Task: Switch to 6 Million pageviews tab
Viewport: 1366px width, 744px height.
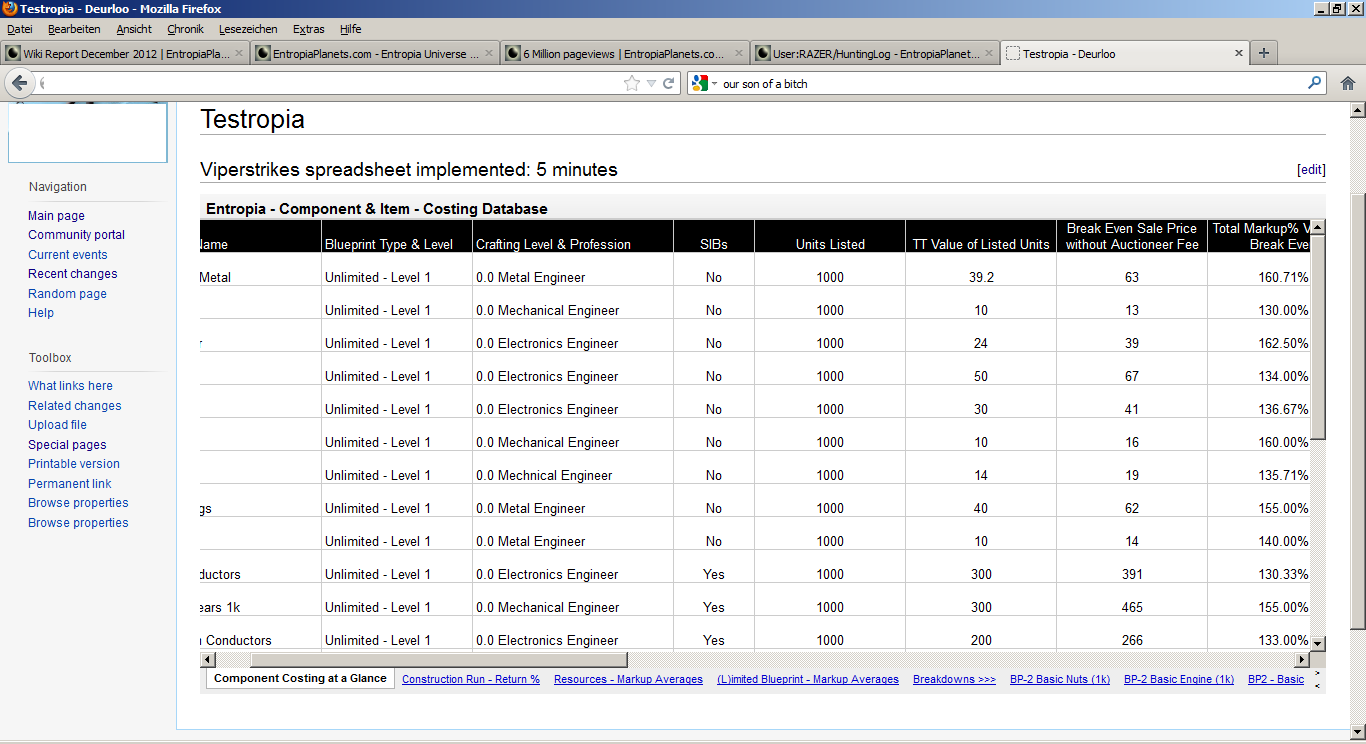Action: pos(625,54)
